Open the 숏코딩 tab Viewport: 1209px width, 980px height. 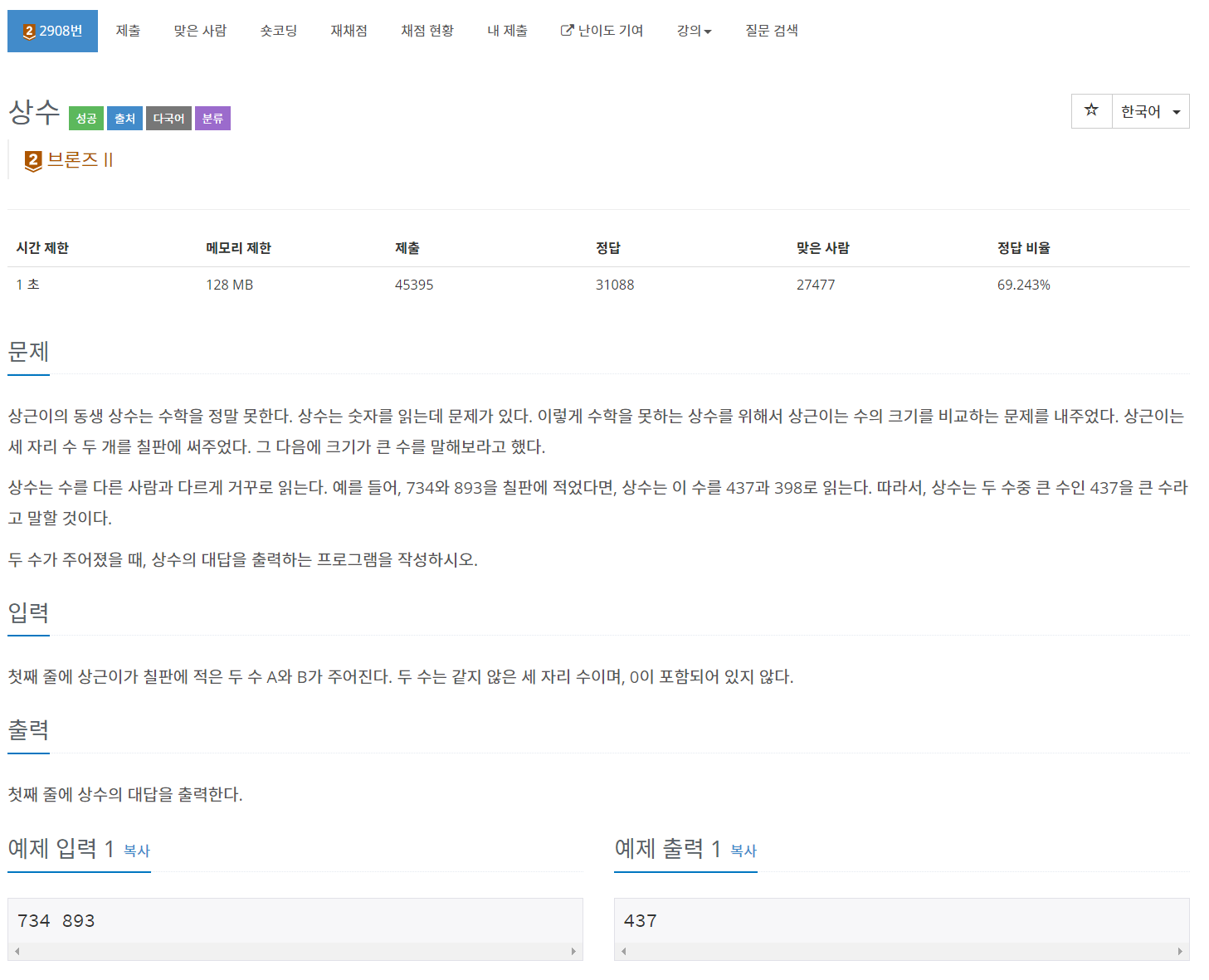[x=279, y=31]
